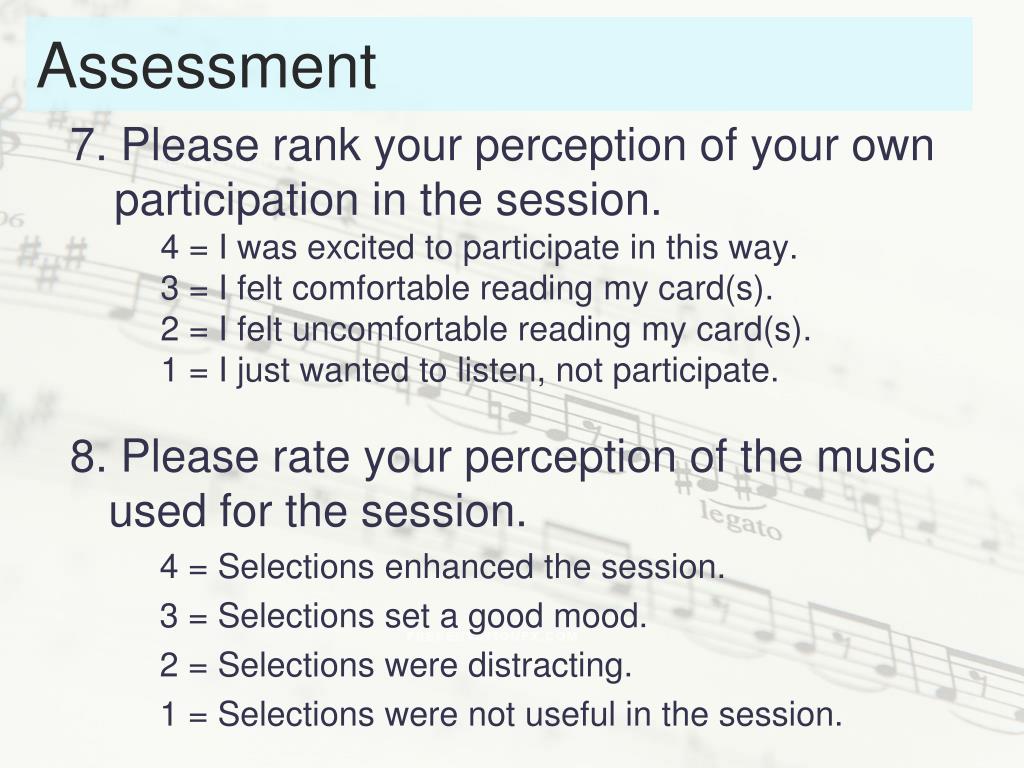Image resolution: width=1024 pixels, height=768 pixels.
Task: Pick "3 = I felt comfortable reading" option
Action: tap(467, 289)
